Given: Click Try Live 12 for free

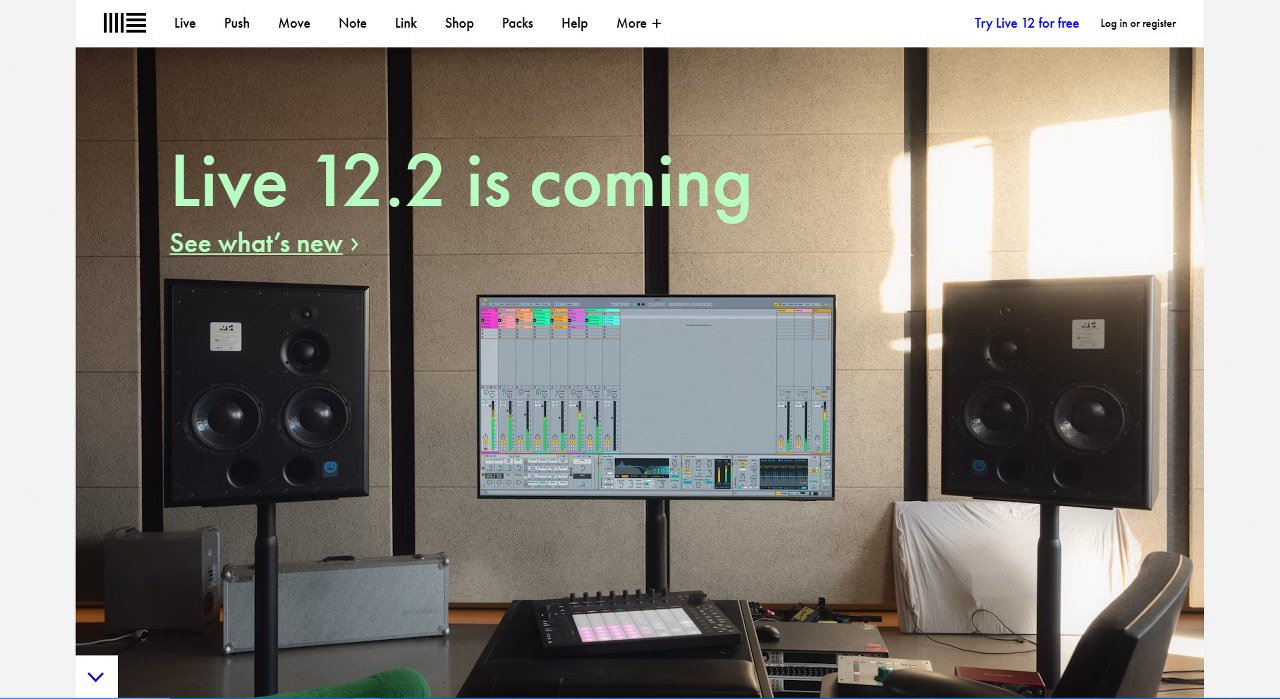Looking at the screenshot, I should (x=1027, y=23).
